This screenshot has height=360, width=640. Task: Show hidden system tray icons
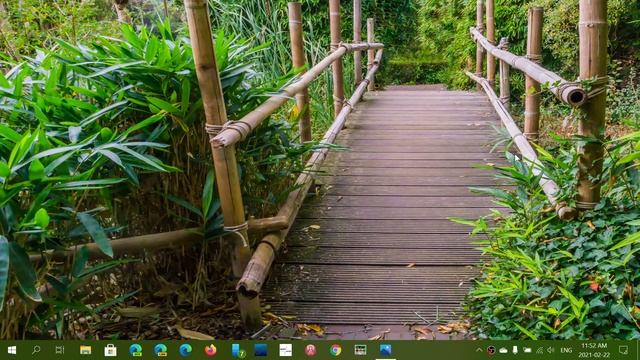coord(479,350)
